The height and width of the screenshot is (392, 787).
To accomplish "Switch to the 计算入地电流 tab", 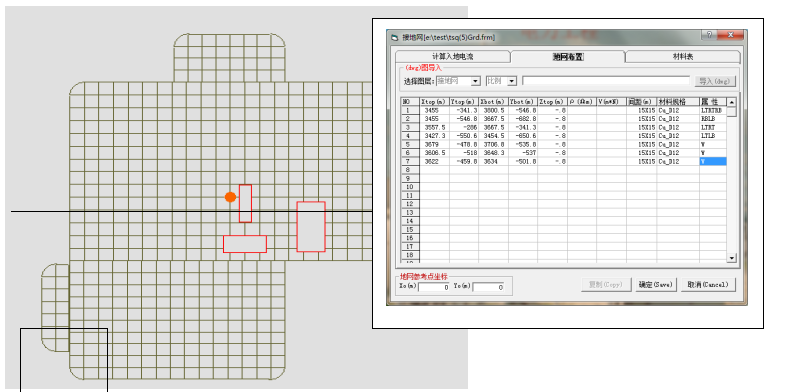I will (x=453, y=57).
